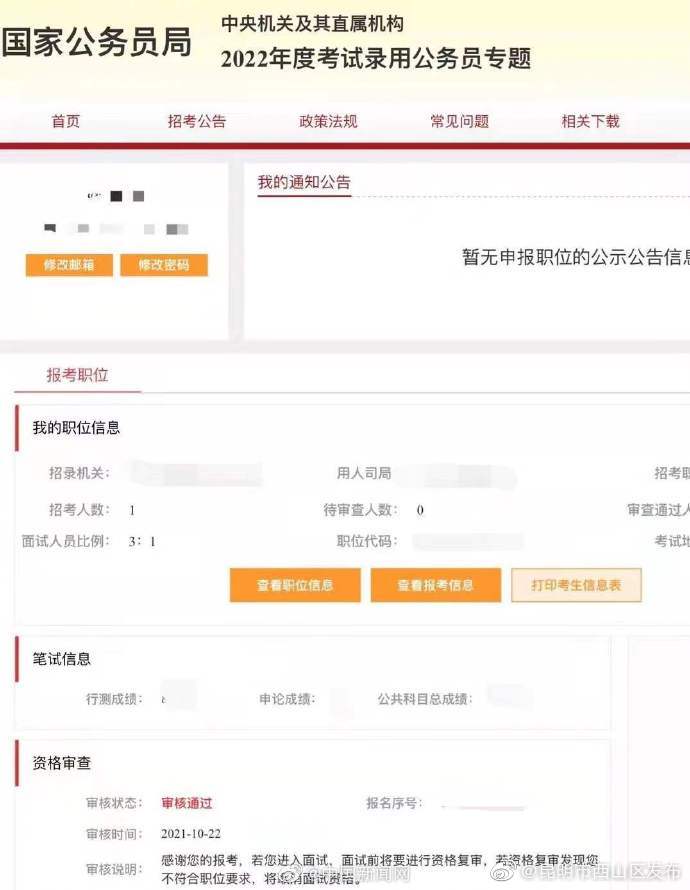Screen dimensions: 690x890
Task: Click the 中央机关及其直属机构 subtitle
Action: pyautogui.click(x=313, y=24)
